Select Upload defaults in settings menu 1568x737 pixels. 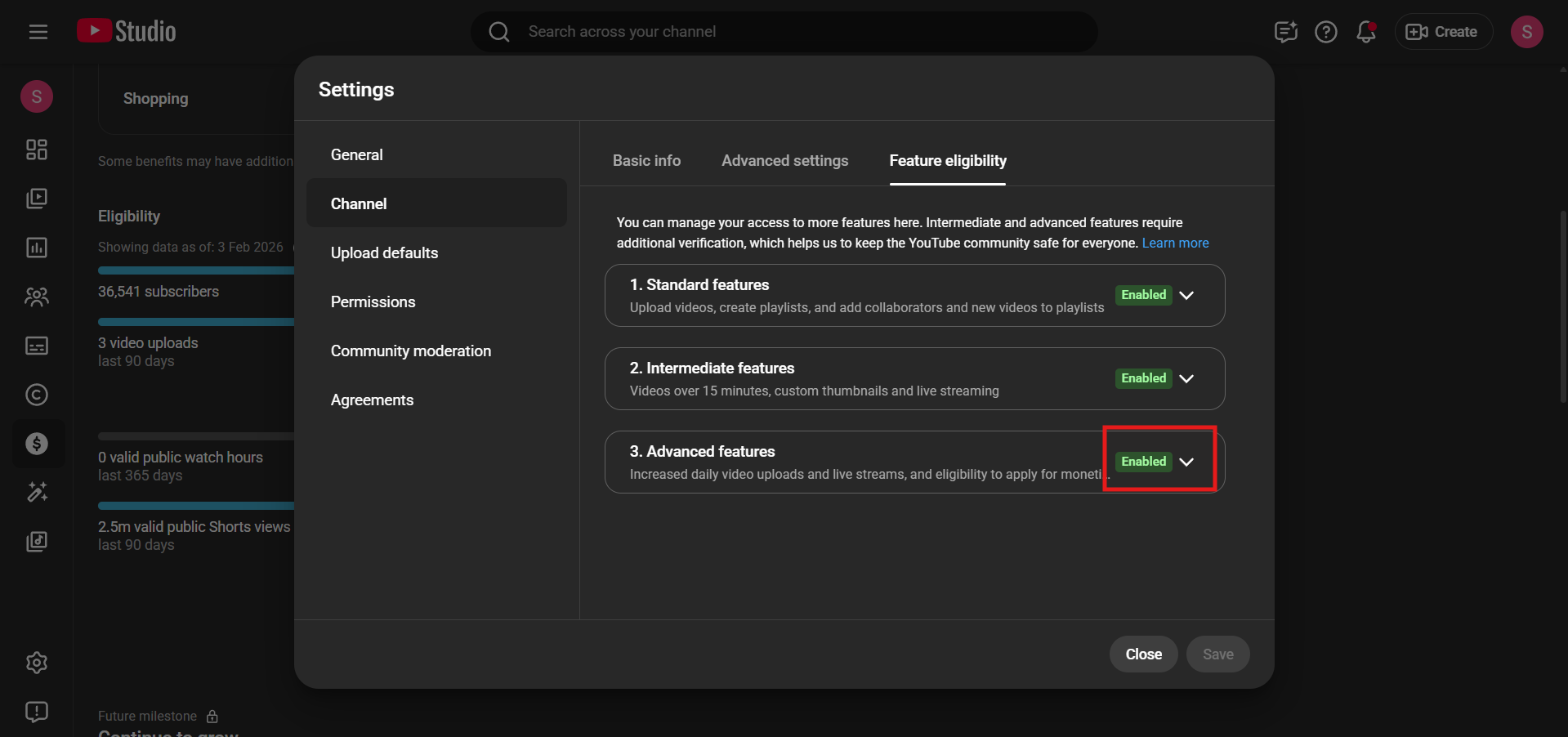384,253
